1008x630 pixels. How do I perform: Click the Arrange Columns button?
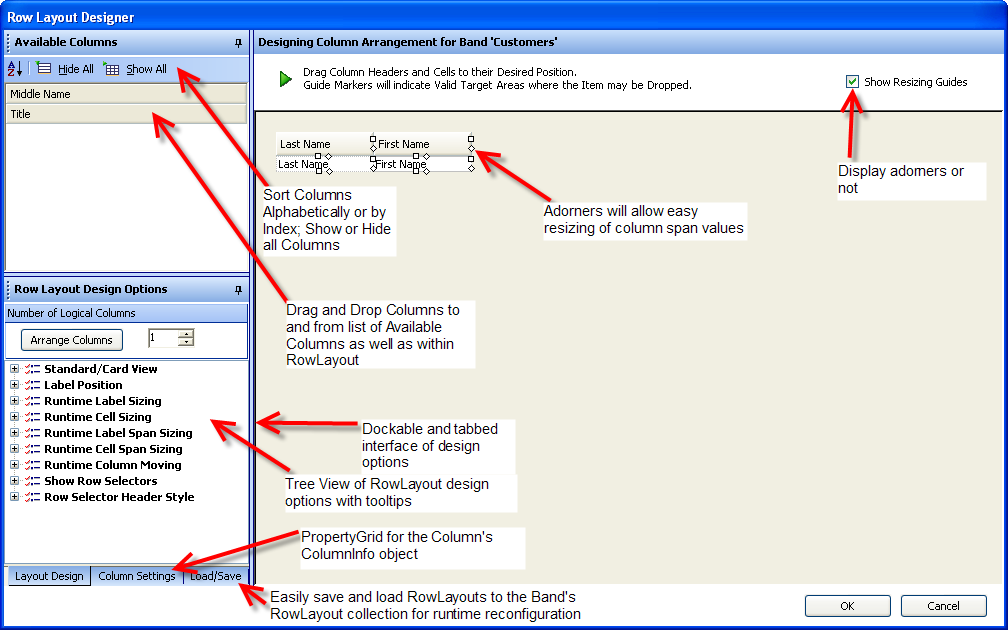point(71,340)
